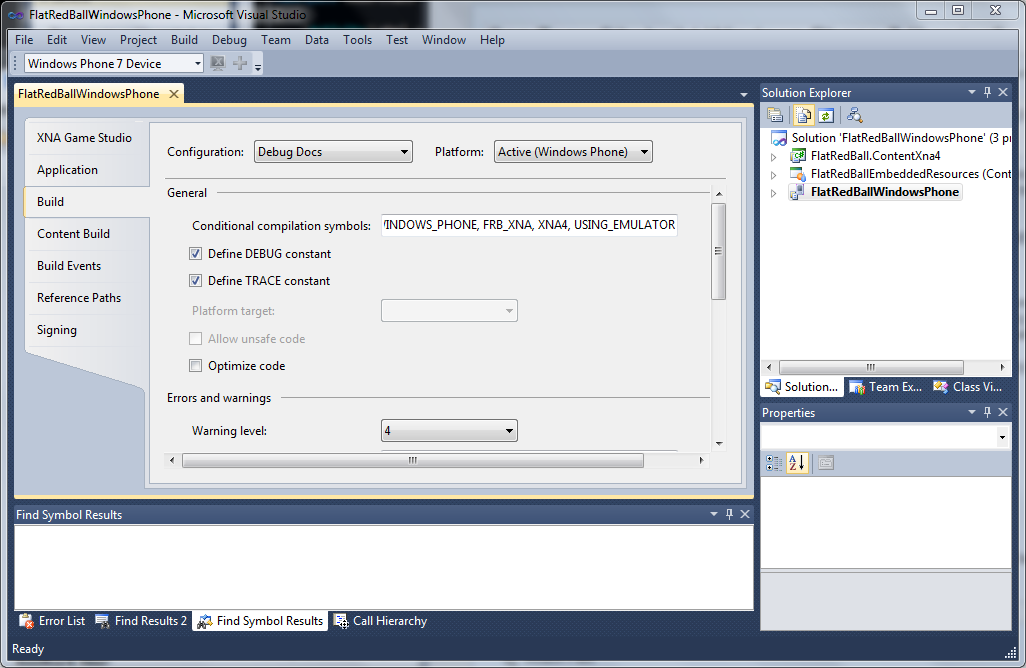Click the vertical scrollbar thumb in Build page
The width and height of the screenshot is (1026, 668).
(x=718, y=251)
